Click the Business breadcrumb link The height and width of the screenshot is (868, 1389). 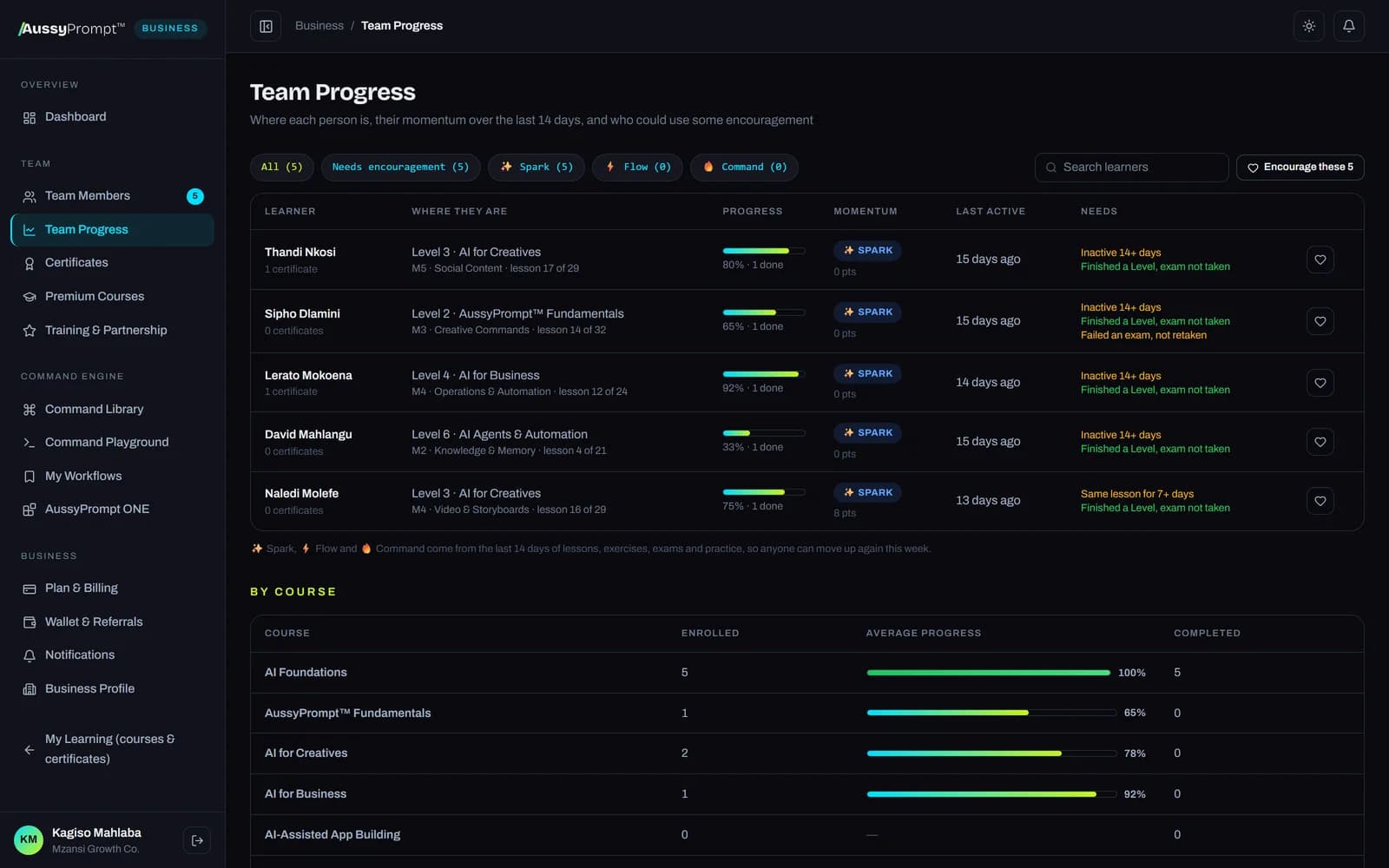point(319,26)
